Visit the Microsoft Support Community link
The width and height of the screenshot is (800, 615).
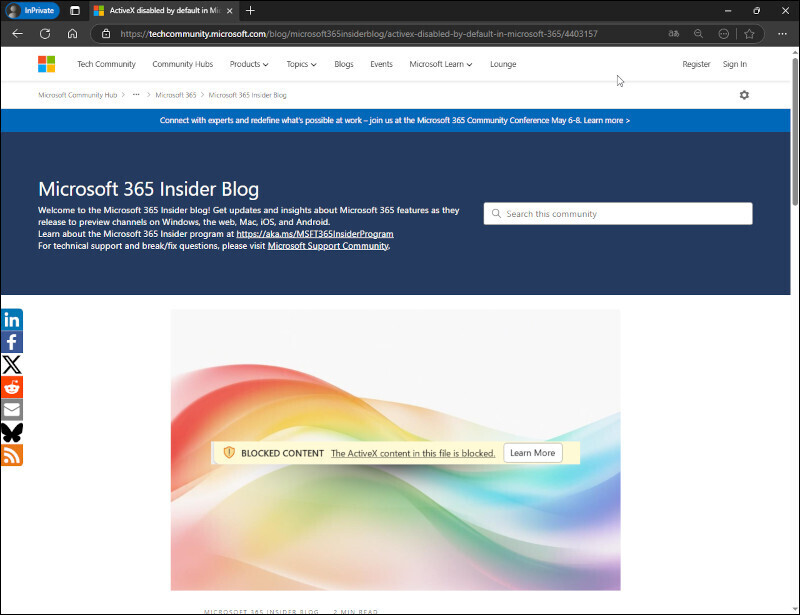point(328,245)
